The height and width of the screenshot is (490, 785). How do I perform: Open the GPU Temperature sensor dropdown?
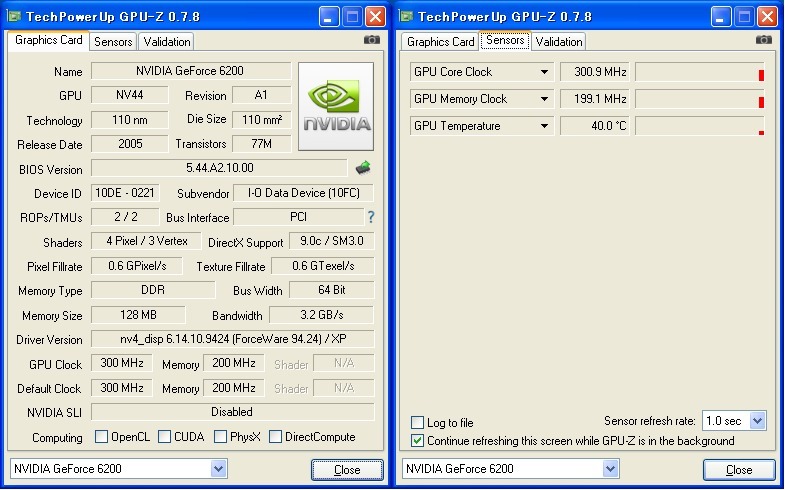click(544, 126)
